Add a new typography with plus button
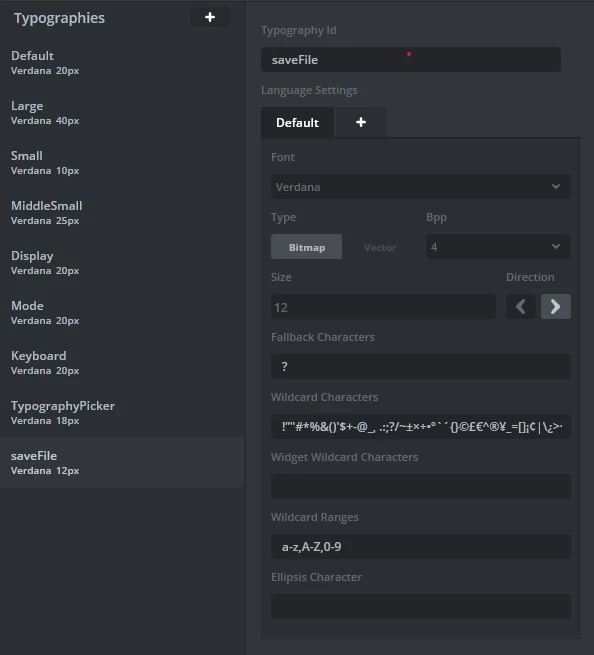The width and height of the screenshot is (594, 655). pos(210,17)
